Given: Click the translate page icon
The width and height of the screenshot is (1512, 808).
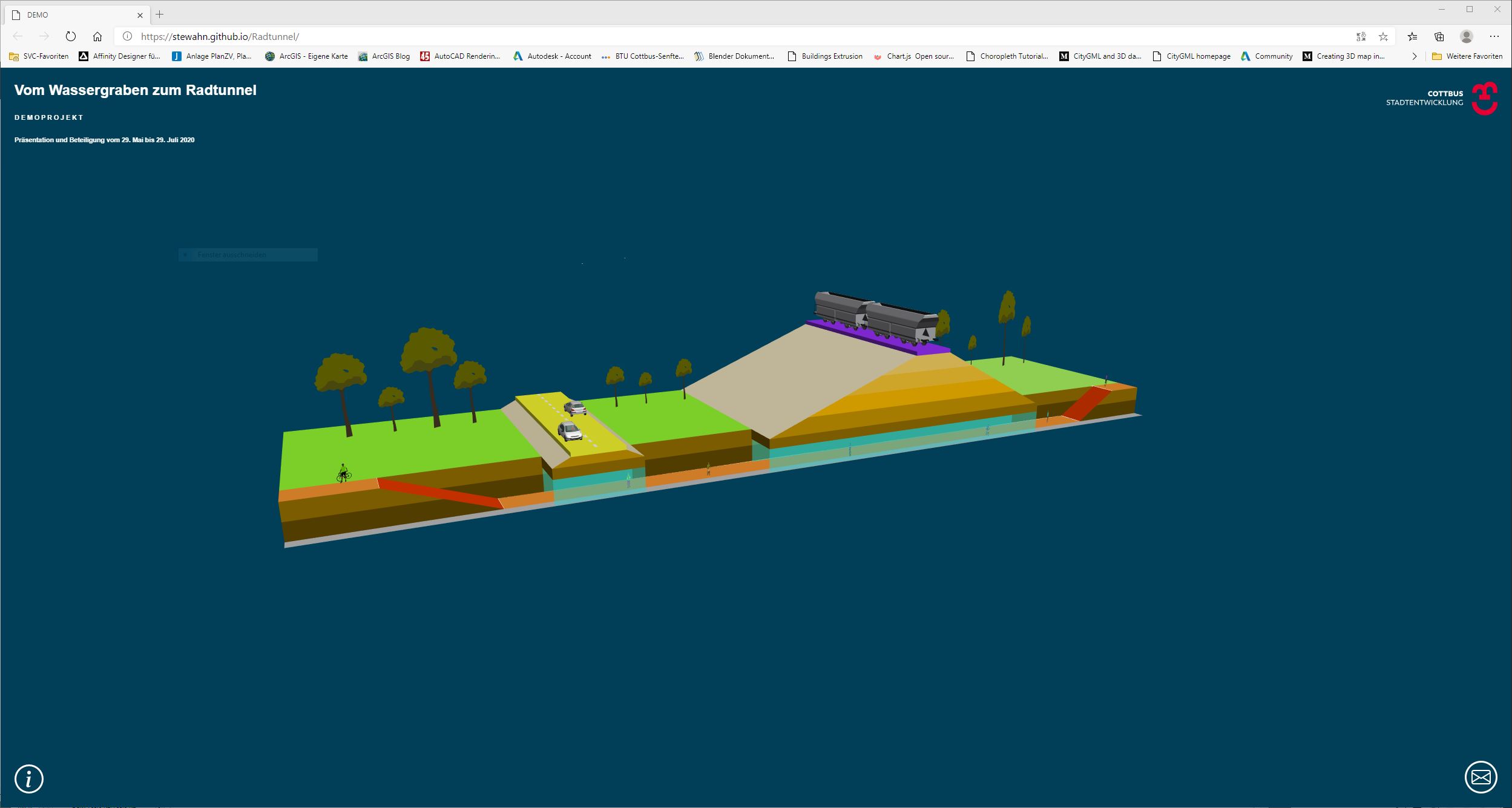Looking at the screenshot, I should (x=1361, y=37).
